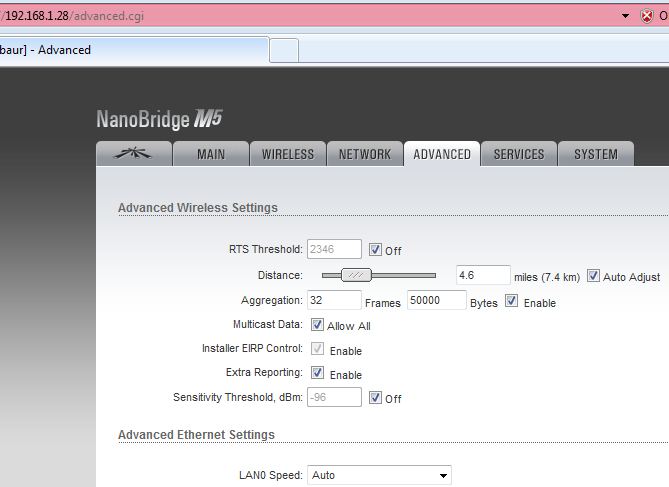The width and height of the screenshot is (669, 487).
Task: Click the Distance miles input field
Action: click(x=483, y=275)
